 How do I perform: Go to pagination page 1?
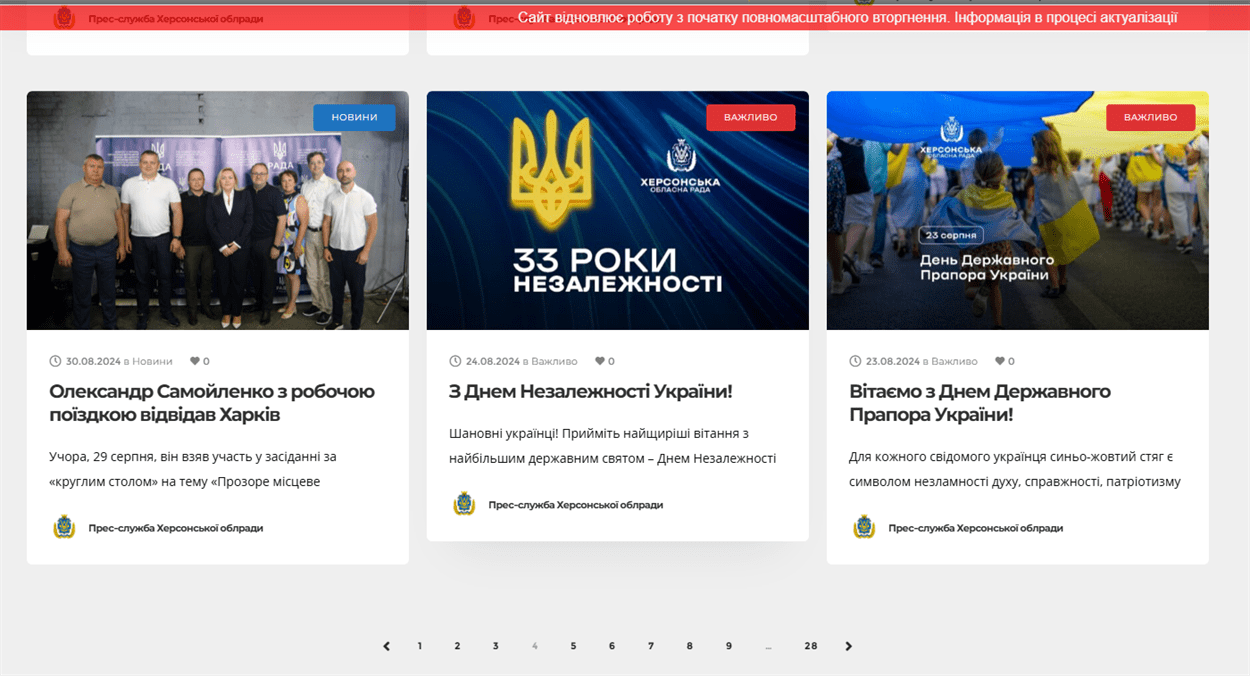click(x=420, y=646)
